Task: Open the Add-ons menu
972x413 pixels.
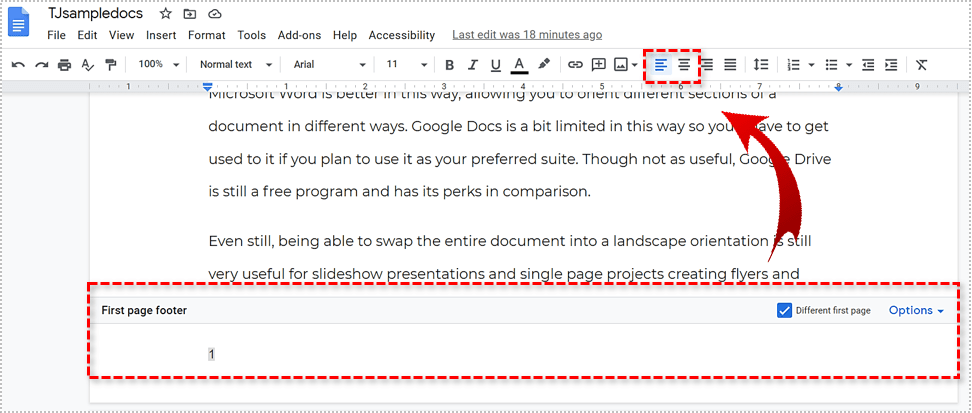Action: pos(299,35)
